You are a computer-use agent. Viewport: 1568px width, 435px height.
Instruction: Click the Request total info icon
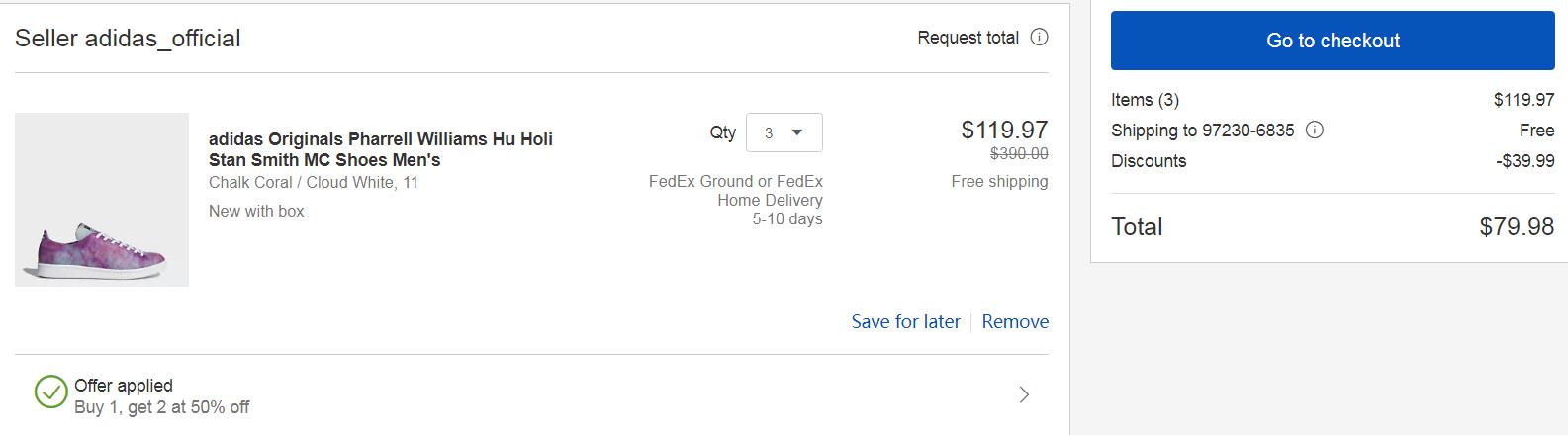click(1039, 38)
